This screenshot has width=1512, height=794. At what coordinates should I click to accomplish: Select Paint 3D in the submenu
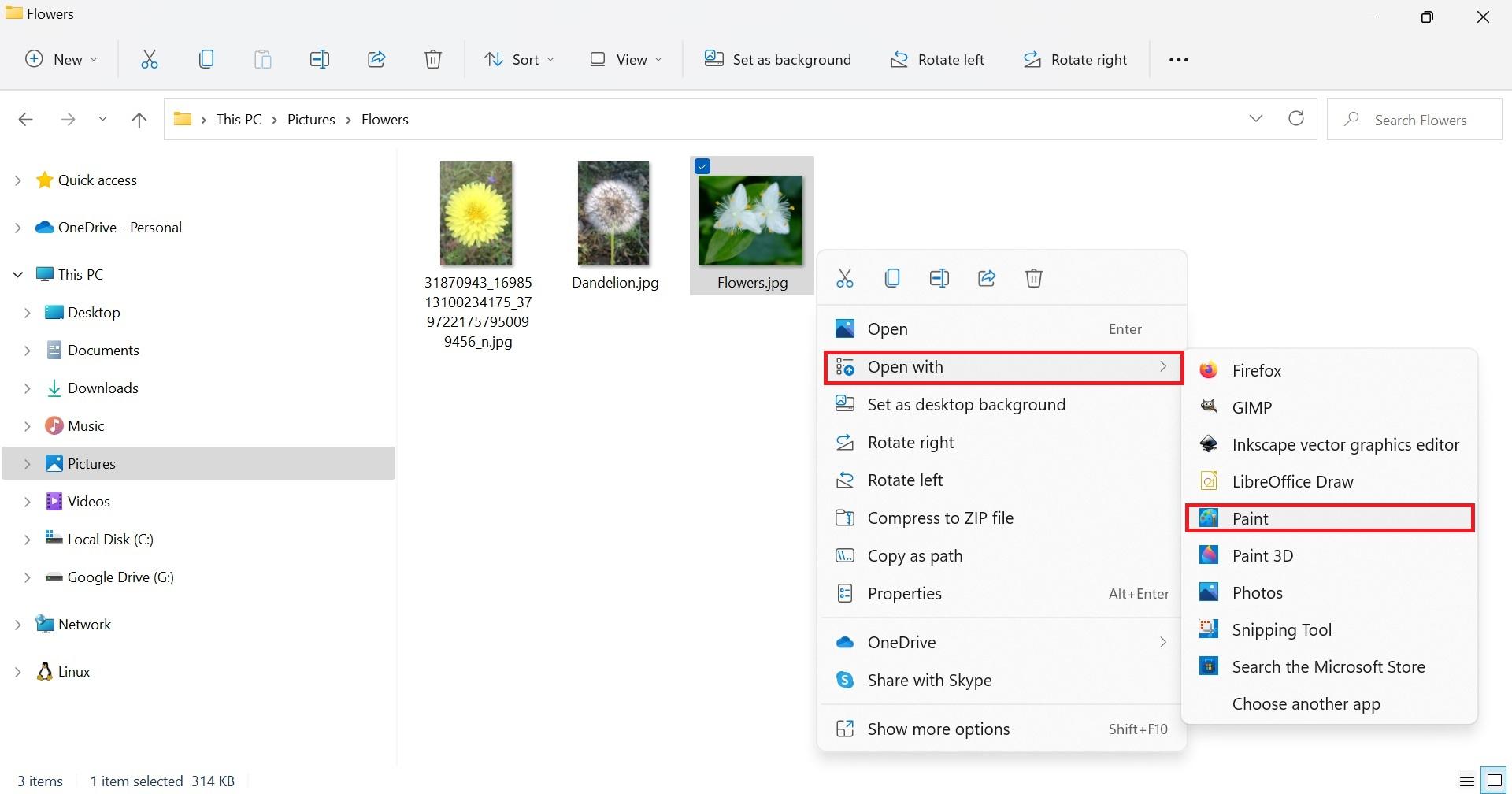1330,555
